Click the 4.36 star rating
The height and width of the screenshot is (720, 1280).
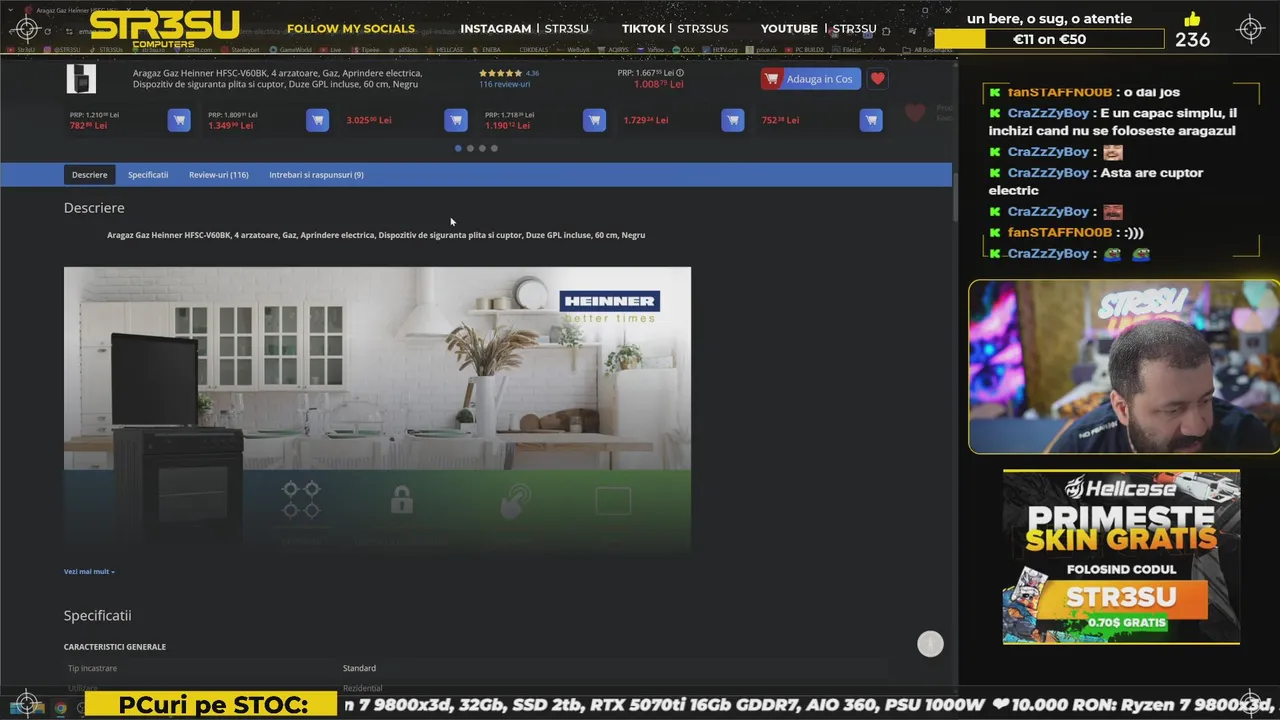[508, 73]
